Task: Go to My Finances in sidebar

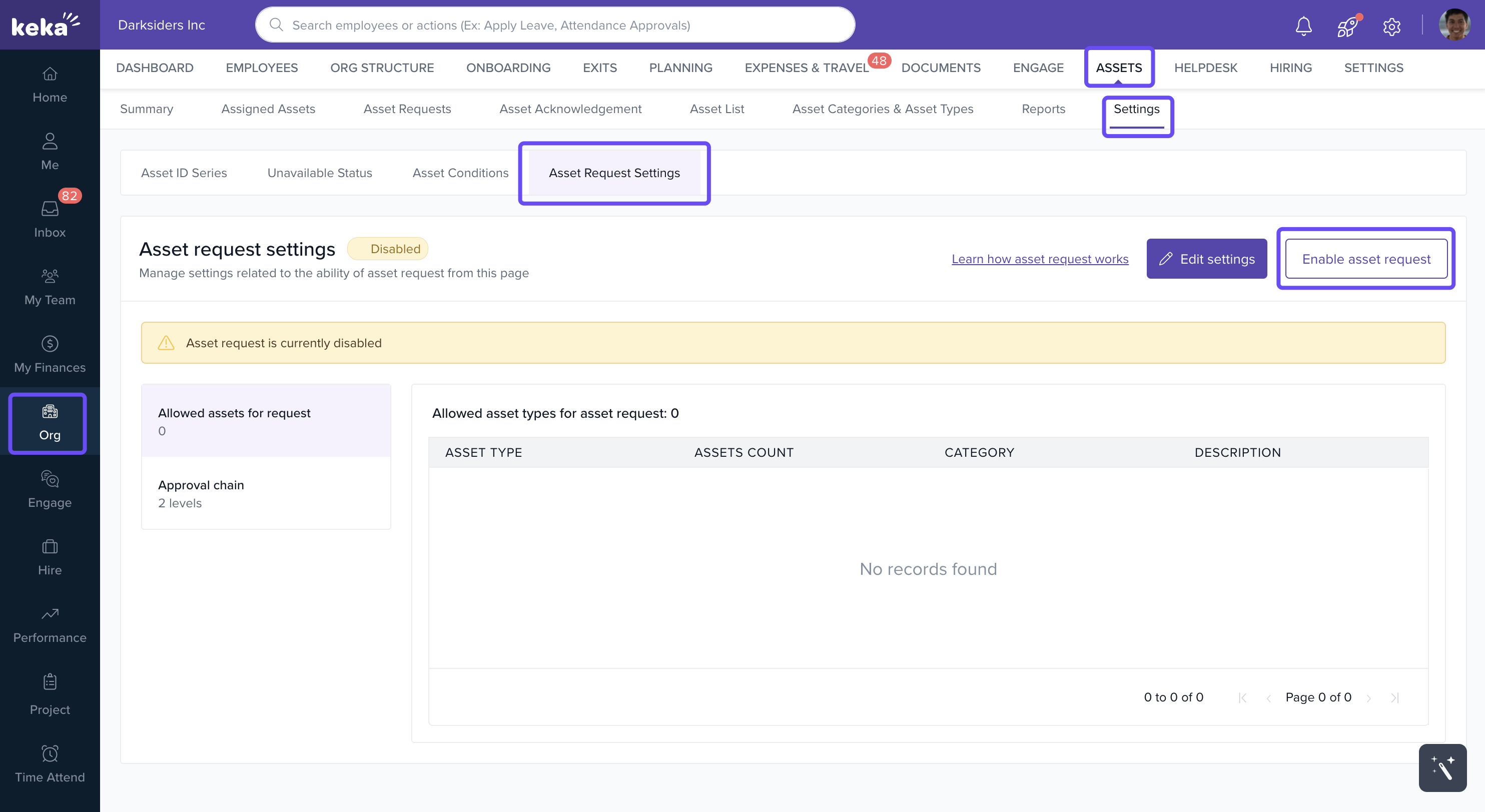Action: click(x=50, y=354)
